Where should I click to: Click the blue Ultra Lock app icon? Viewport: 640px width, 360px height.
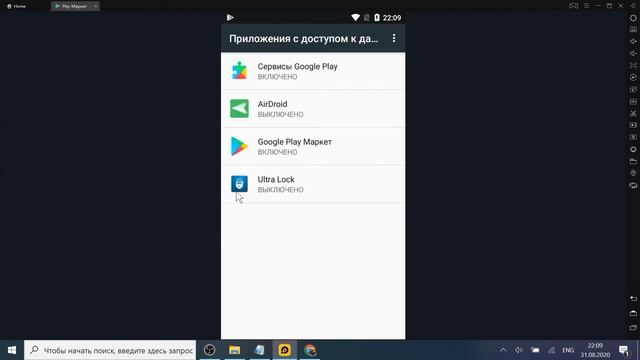(x=239, y=184)
